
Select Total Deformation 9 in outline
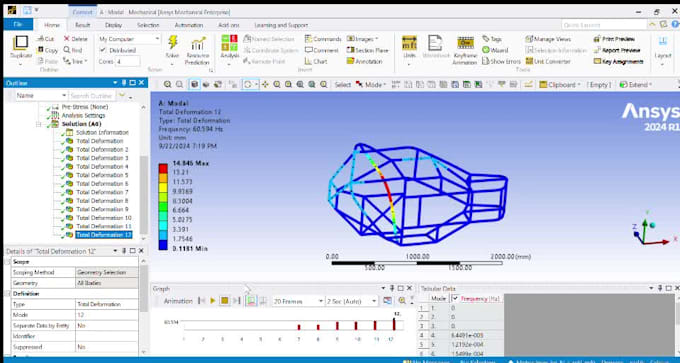click(102, 209)
